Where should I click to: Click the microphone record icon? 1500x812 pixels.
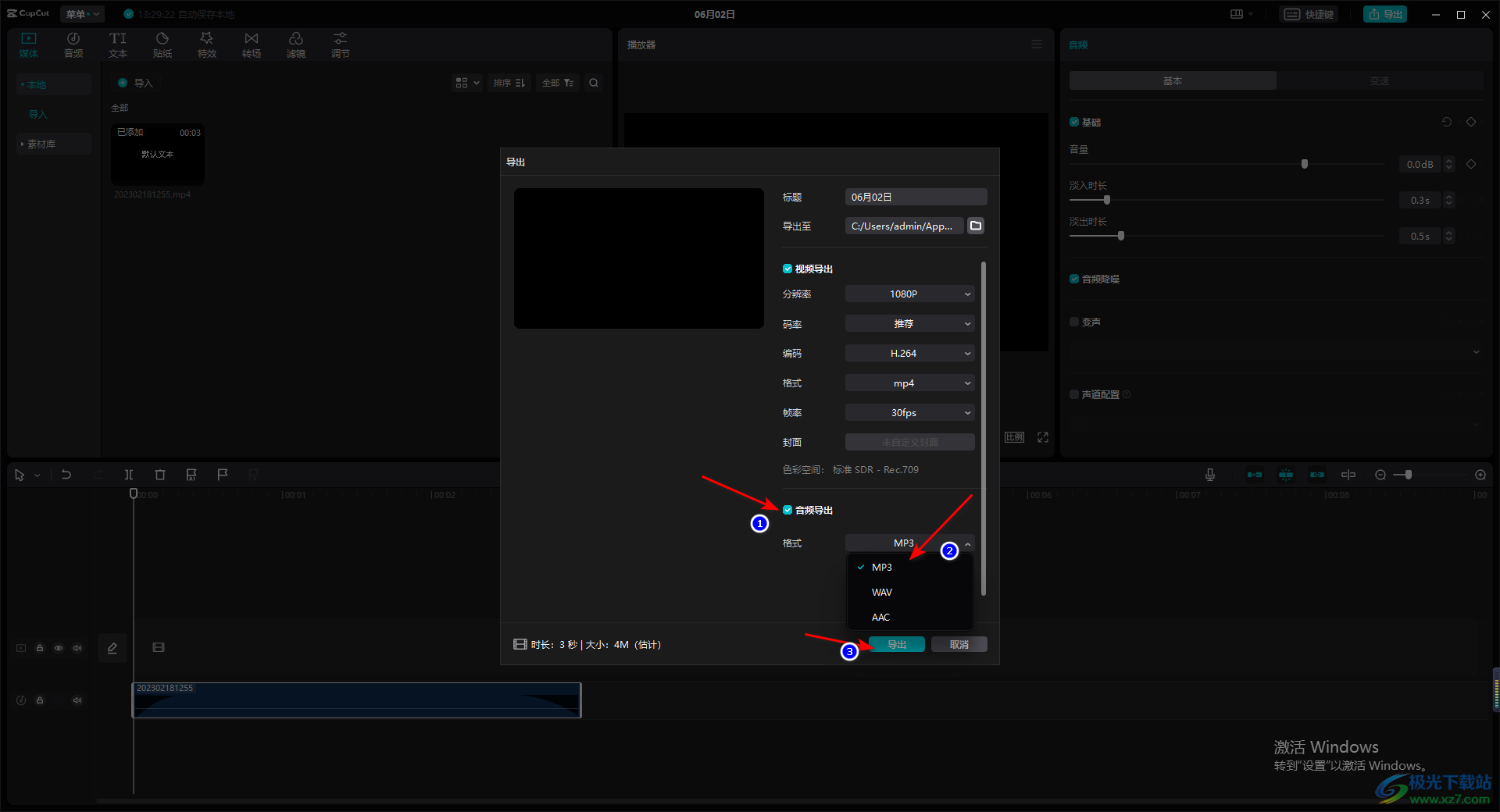tap(1210, 475)
